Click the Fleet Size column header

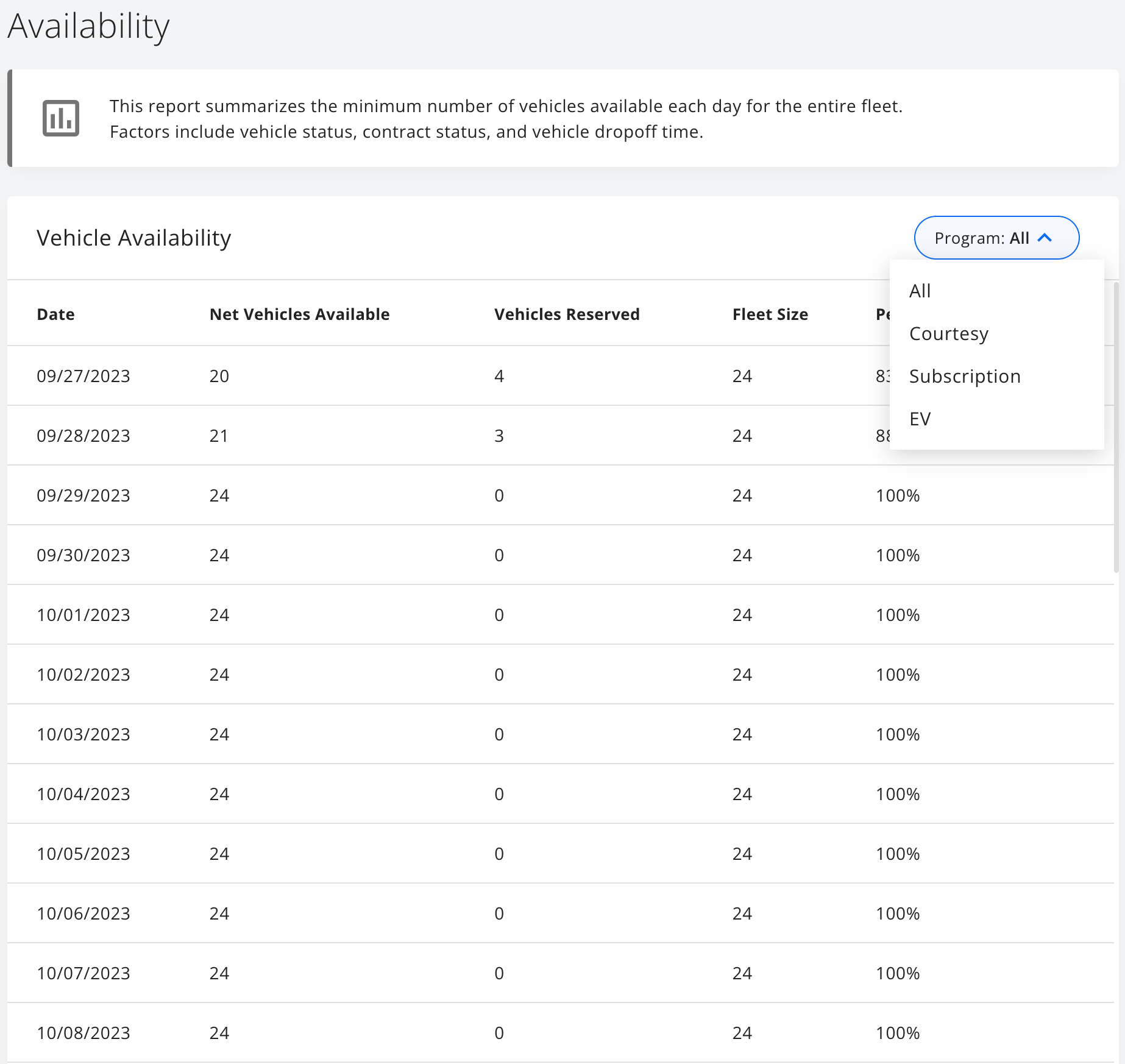tap(770, 314)
